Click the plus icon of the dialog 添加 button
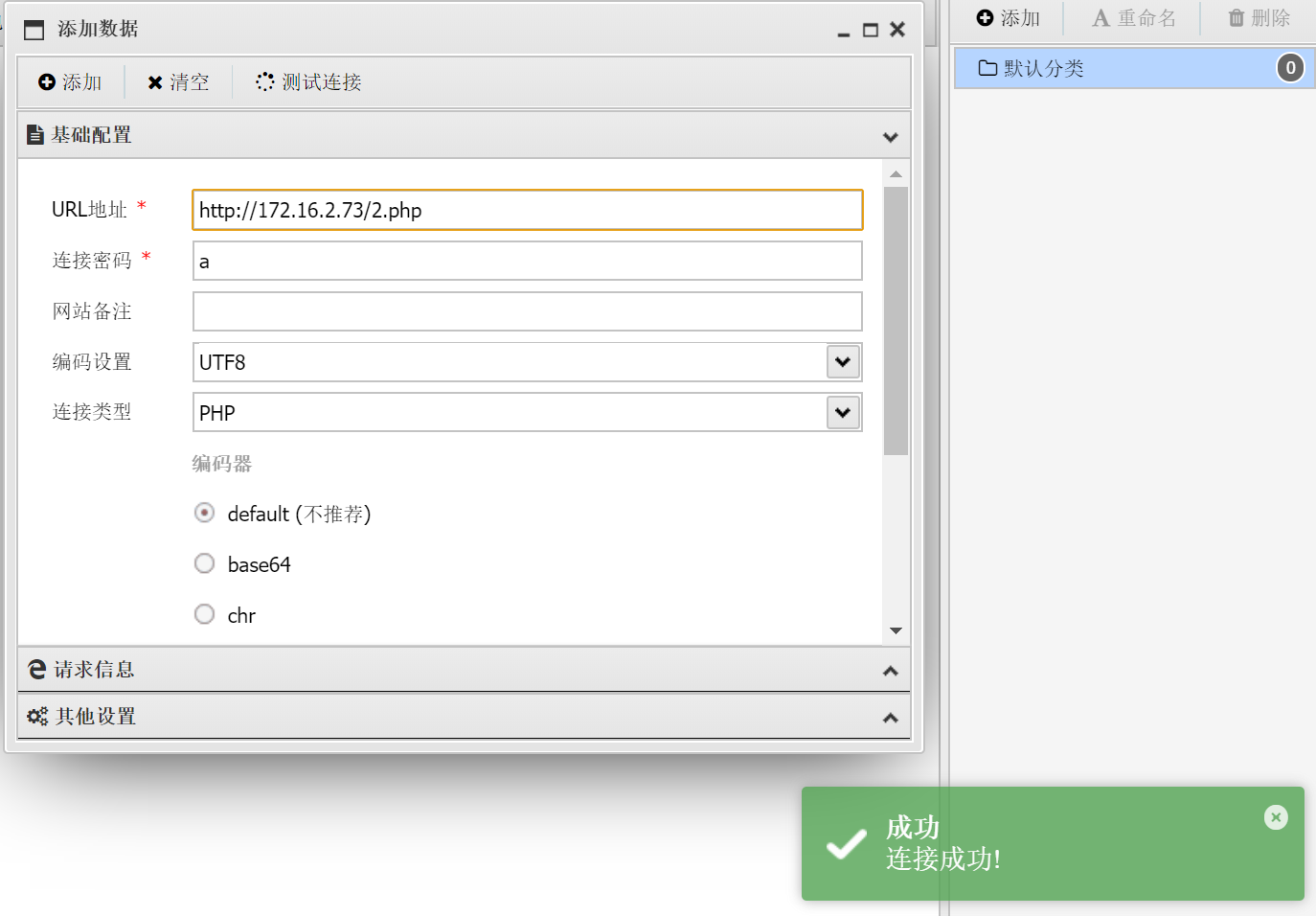The height and width of the screenshot is (916, 1316). point(47,82)
